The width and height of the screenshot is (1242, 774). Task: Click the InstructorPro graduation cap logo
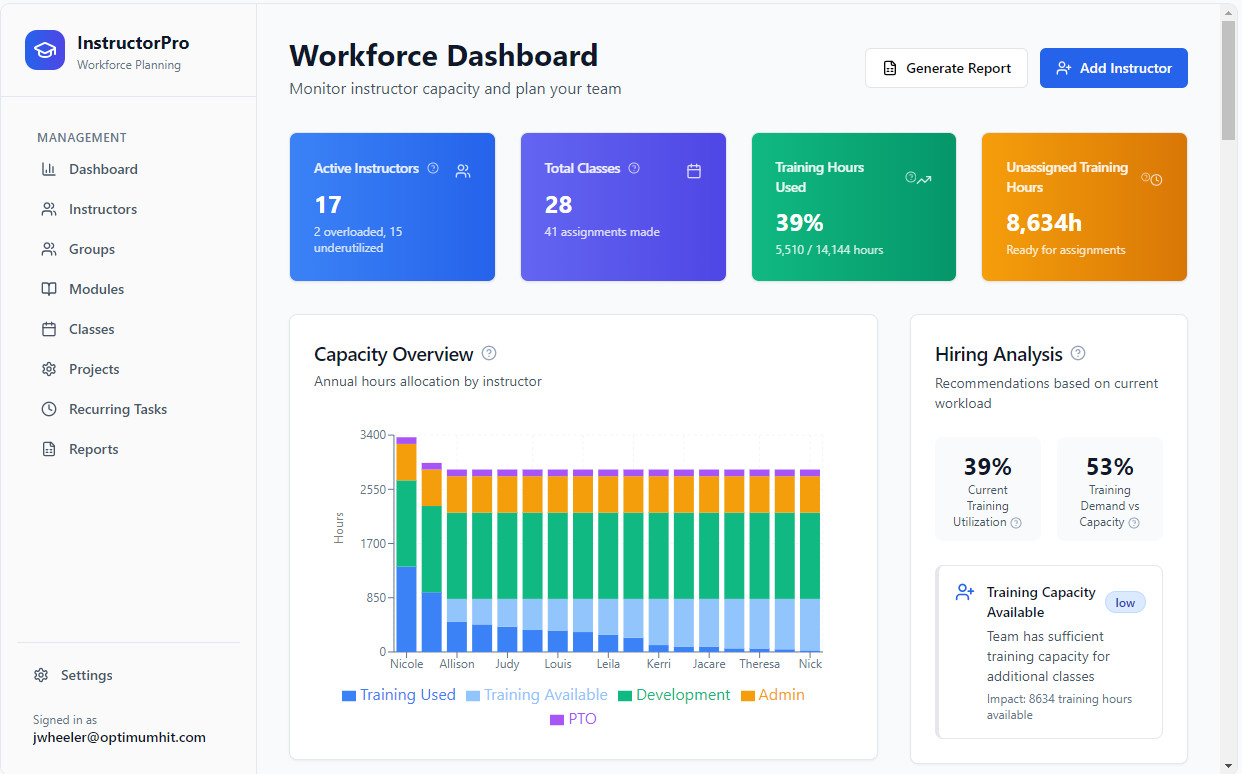coord(45,51)
